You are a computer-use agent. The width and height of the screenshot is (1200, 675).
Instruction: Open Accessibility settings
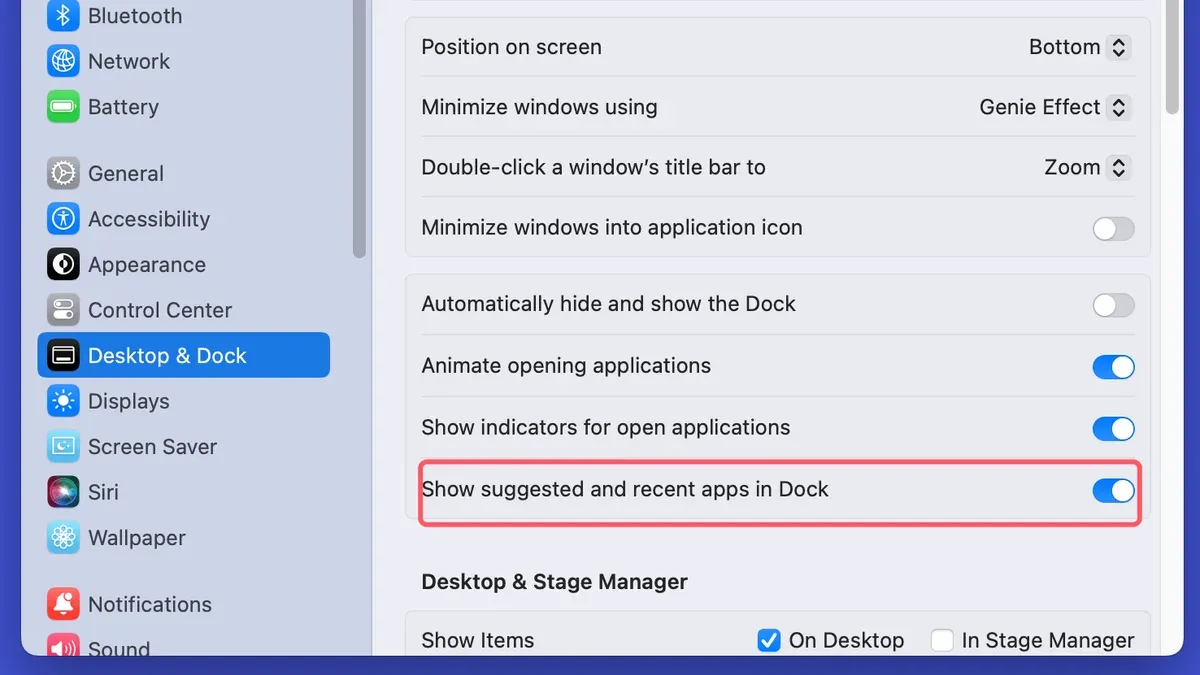point(184,219)
